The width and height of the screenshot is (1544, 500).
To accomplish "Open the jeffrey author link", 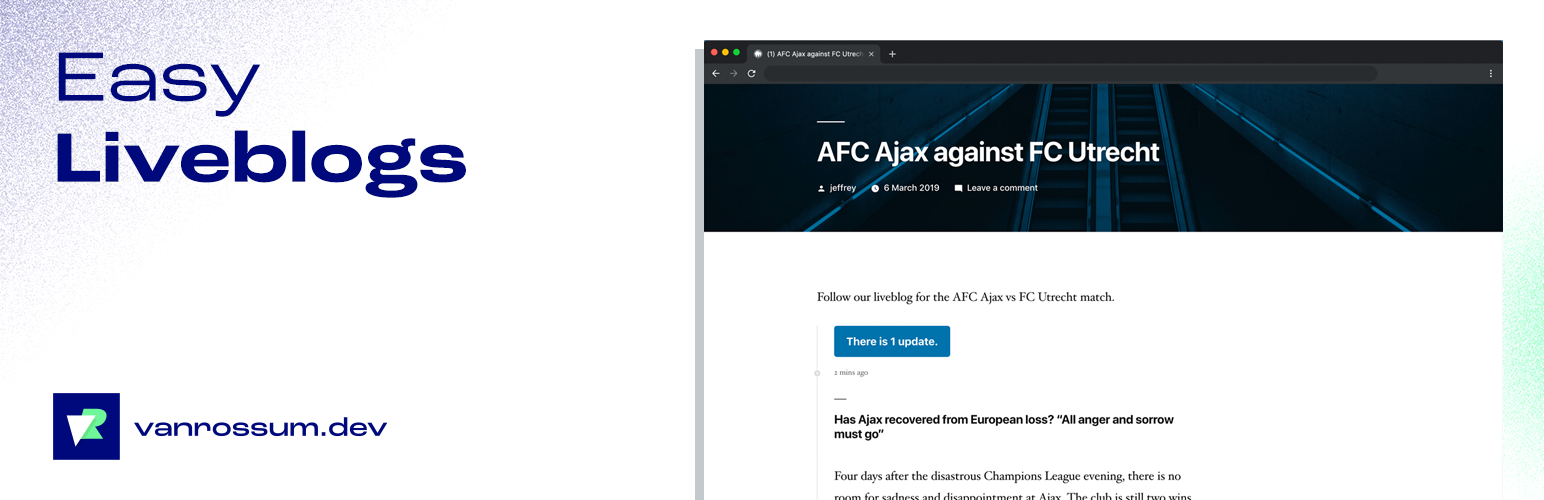I will (843, 188).
